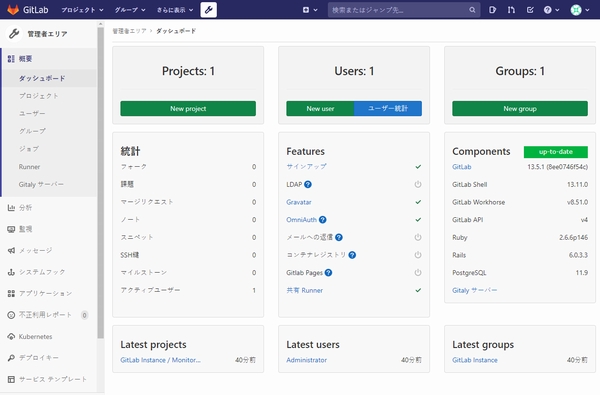
Task: Click the sidebar vertical scrollbar
Action: [101, 182]
